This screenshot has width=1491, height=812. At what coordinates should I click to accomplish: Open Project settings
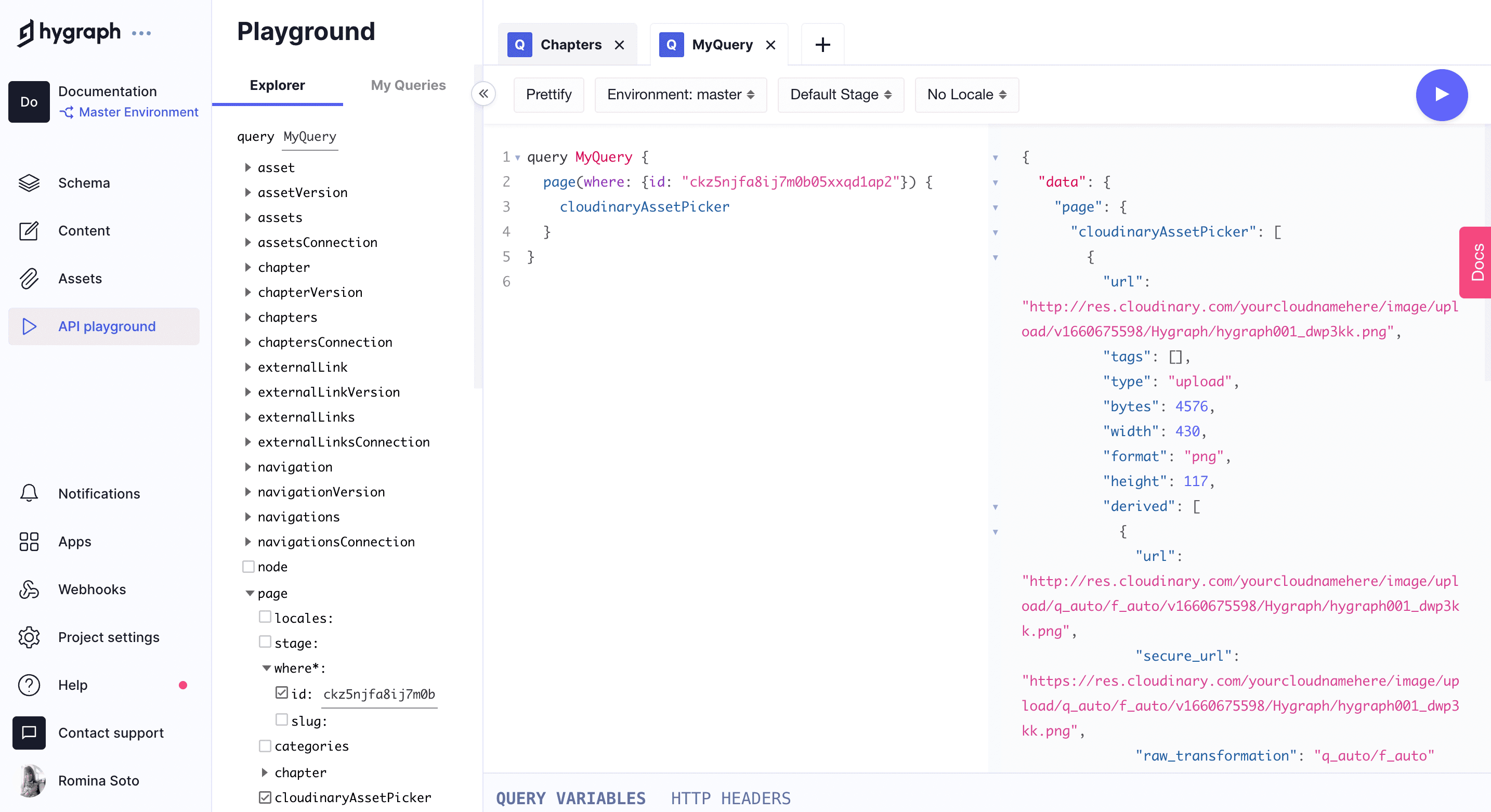click(x=108, y=637)
